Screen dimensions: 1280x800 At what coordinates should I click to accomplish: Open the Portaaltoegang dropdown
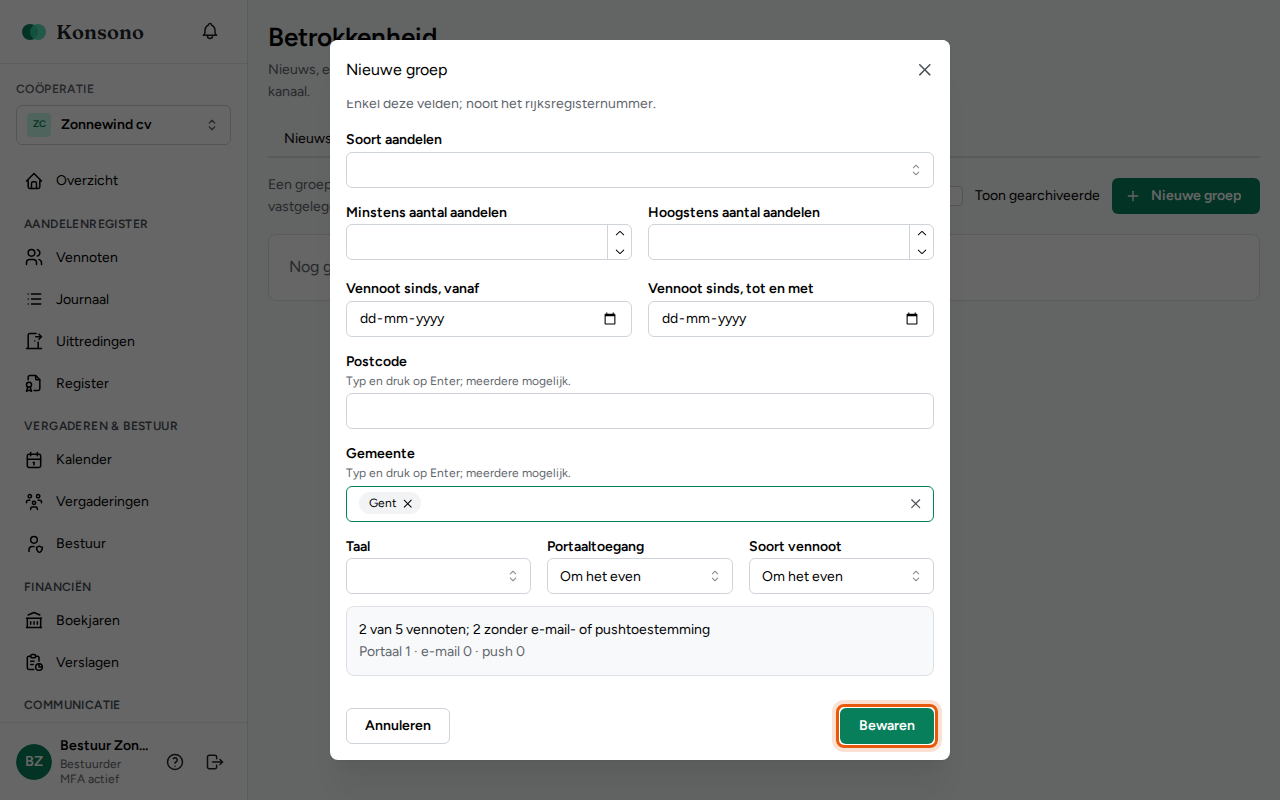640,576
